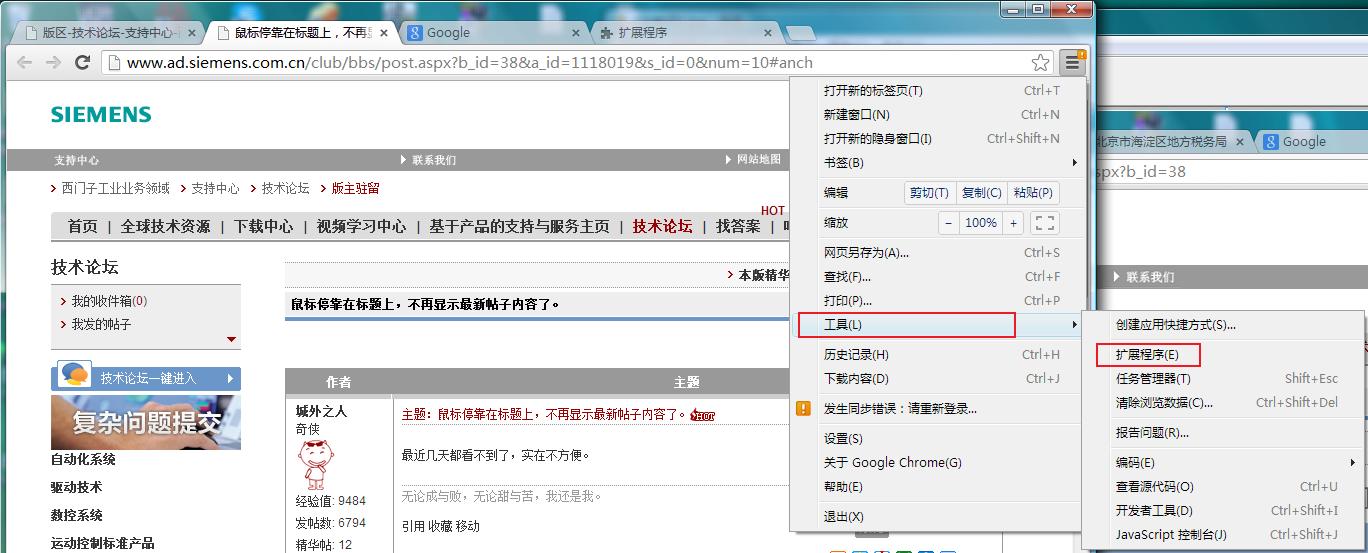The image size is (1368, 553).
Task: Reload the page with refresh icon
Action: click(x=83, y=62)
